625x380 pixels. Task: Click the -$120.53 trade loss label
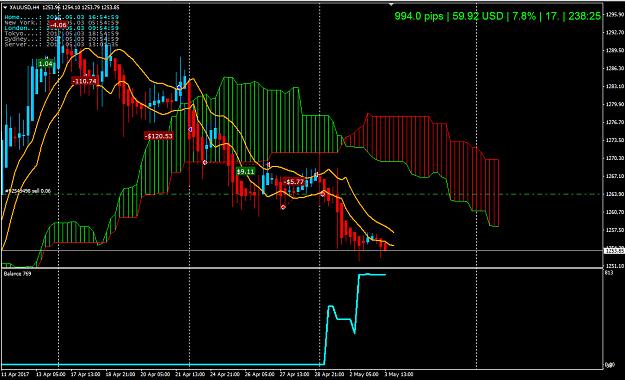pos(159,136)
